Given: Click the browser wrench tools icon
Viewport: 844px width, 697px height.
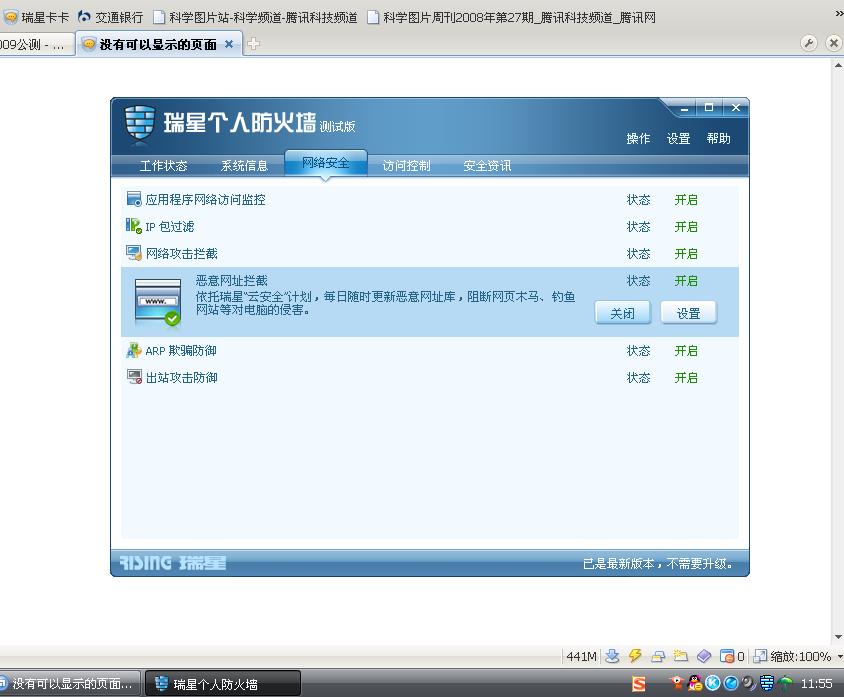Looking at the screenshot, I should [x=808, y=43].
